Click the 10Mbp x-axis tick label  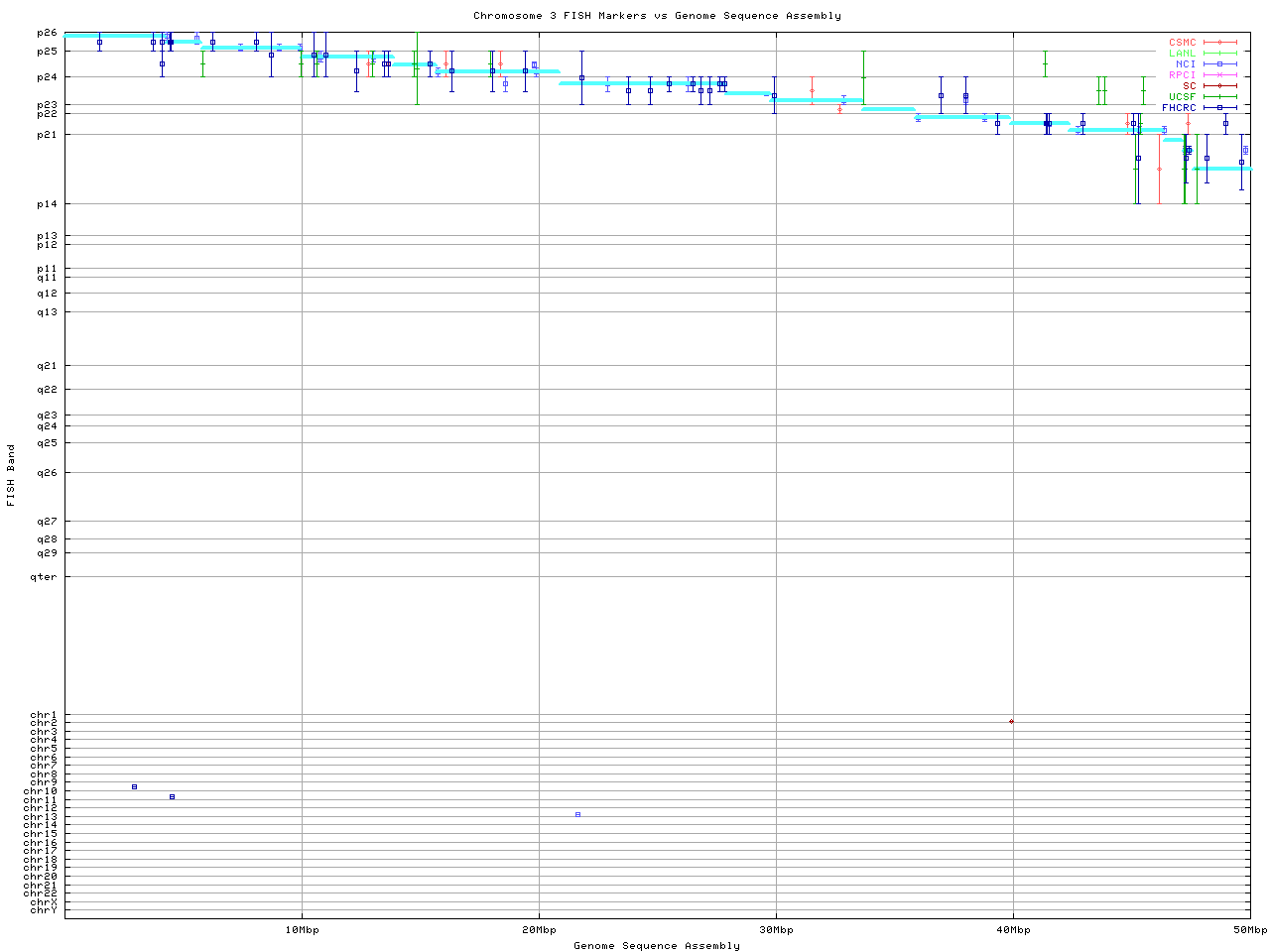click(x=302, y=930)
